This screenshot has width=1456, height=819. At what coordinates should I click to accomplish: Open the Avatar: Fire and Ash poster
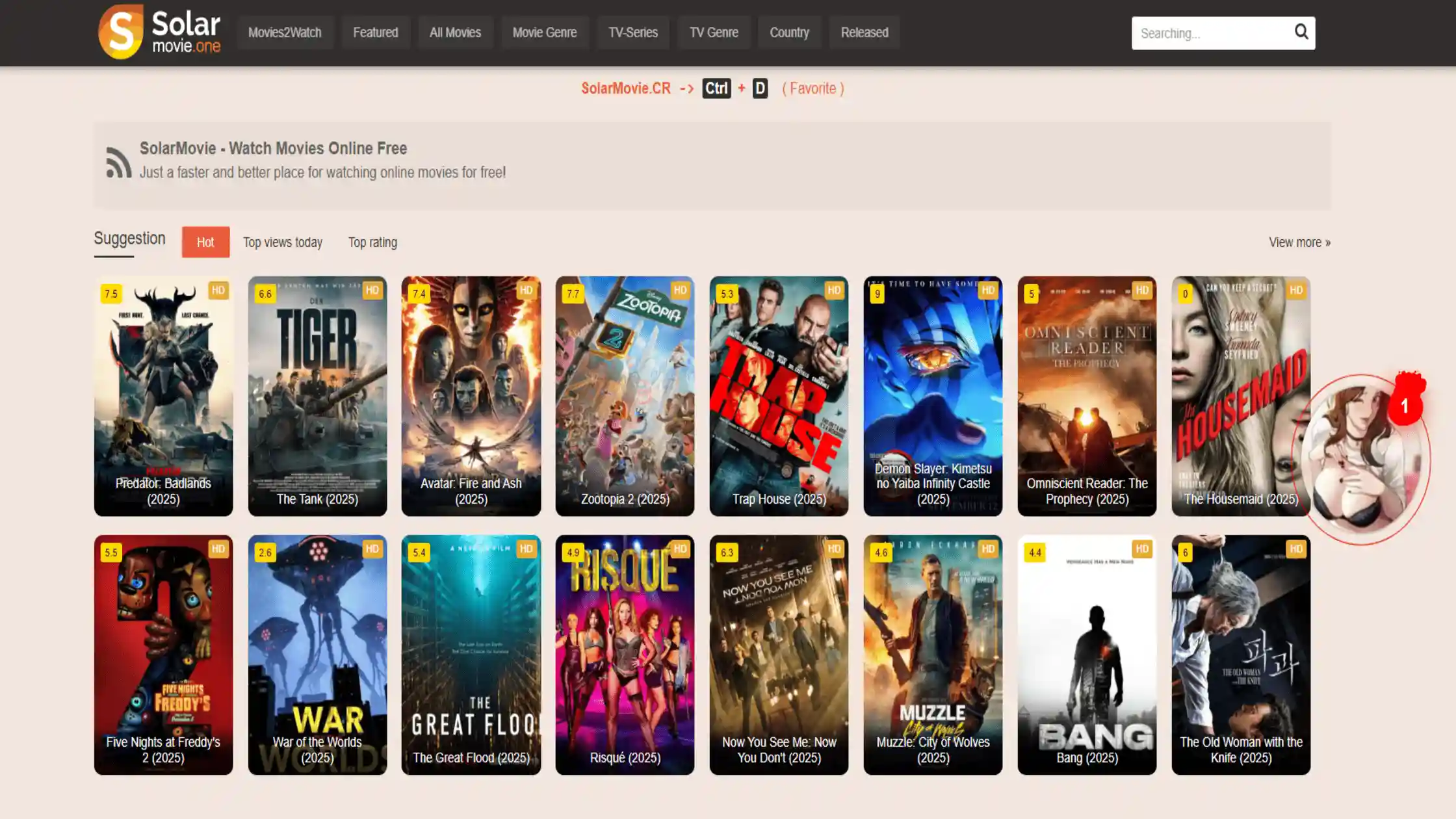[471, 396]
